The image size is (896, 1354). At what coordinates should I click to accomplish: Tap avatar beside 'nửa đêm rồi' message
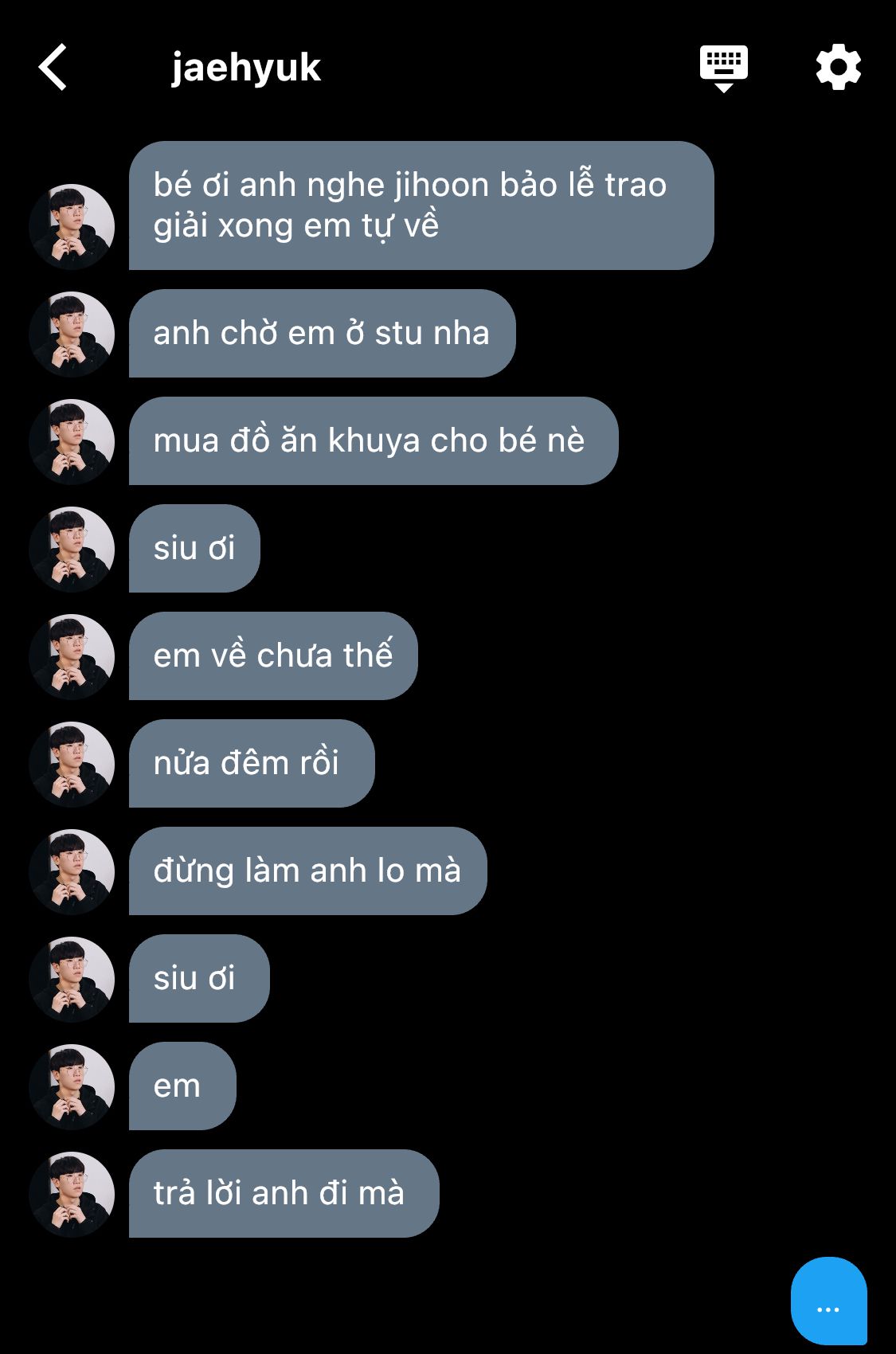72,765
